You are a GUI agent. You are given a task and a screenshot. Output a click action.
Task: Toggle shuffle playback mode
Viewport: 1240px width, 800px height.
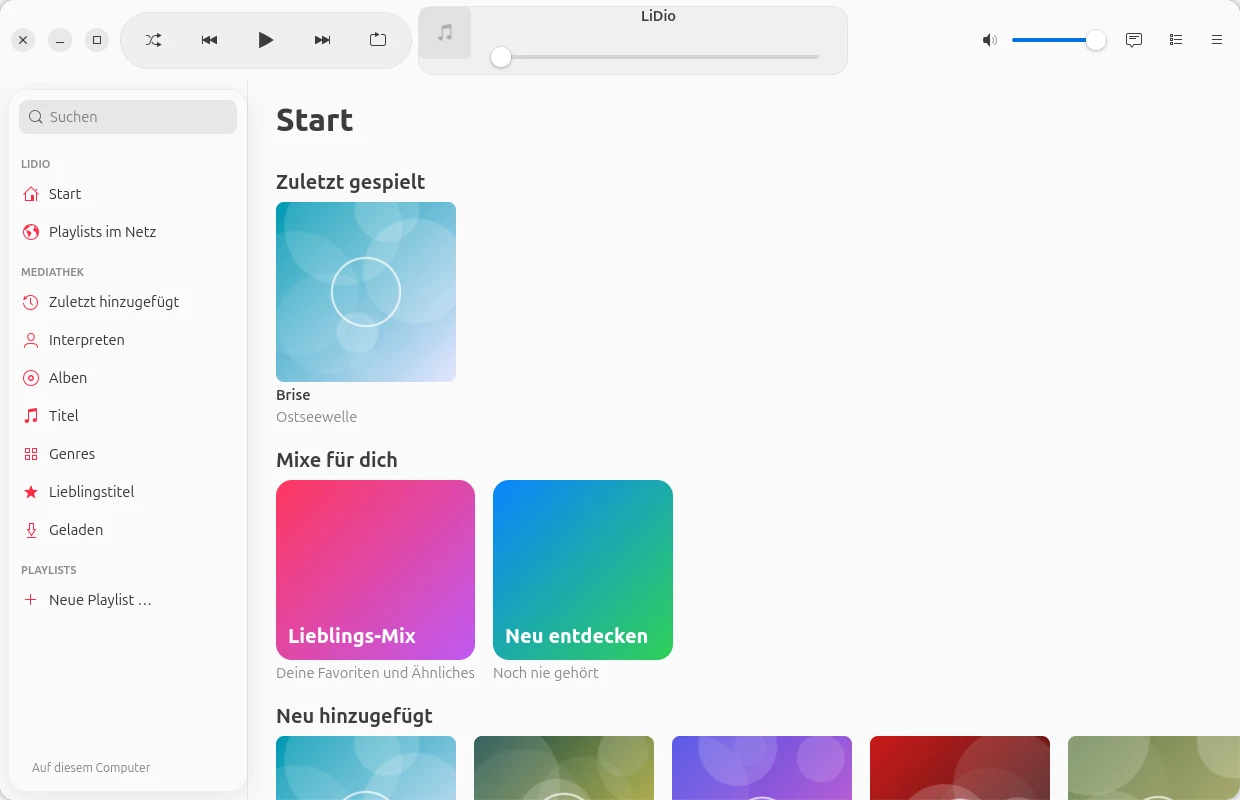[153, 40]
